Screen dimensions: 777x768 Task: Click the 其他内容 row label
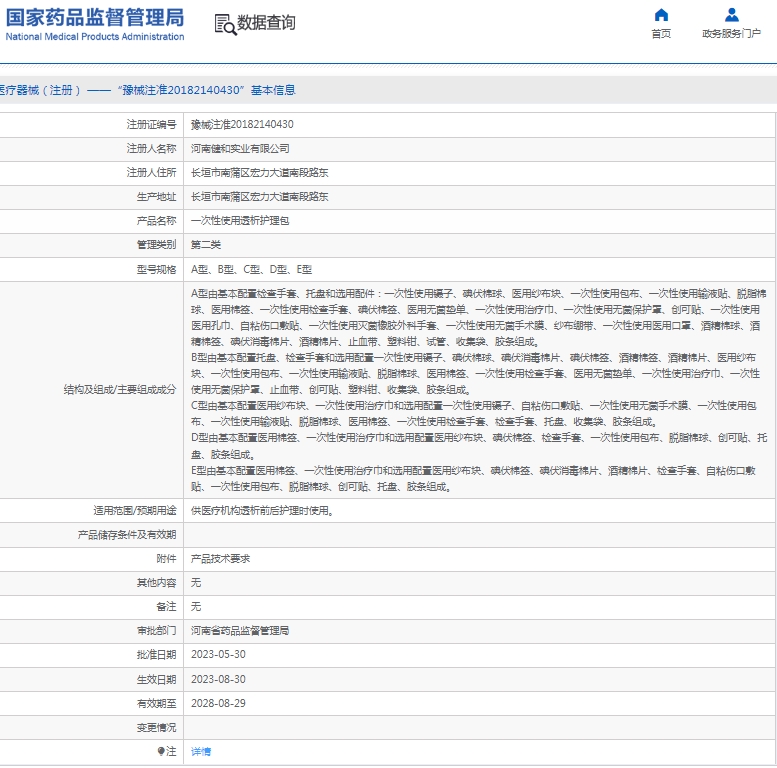(157, 583)
